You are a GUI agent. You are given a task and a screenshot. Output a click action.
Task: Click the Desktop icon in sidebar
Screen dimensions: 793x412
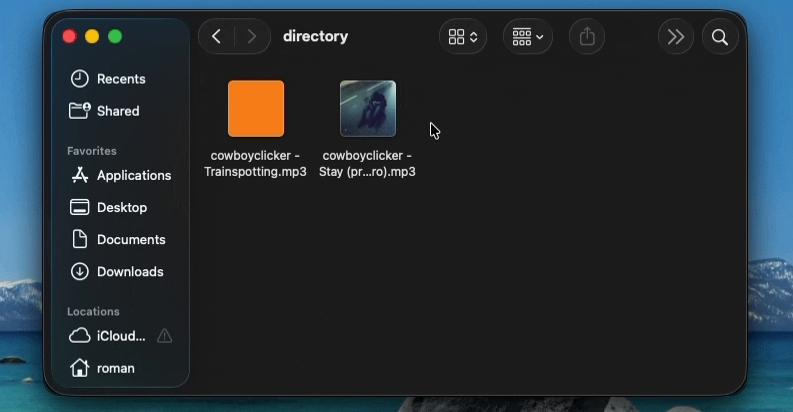[x=79, y=207]
